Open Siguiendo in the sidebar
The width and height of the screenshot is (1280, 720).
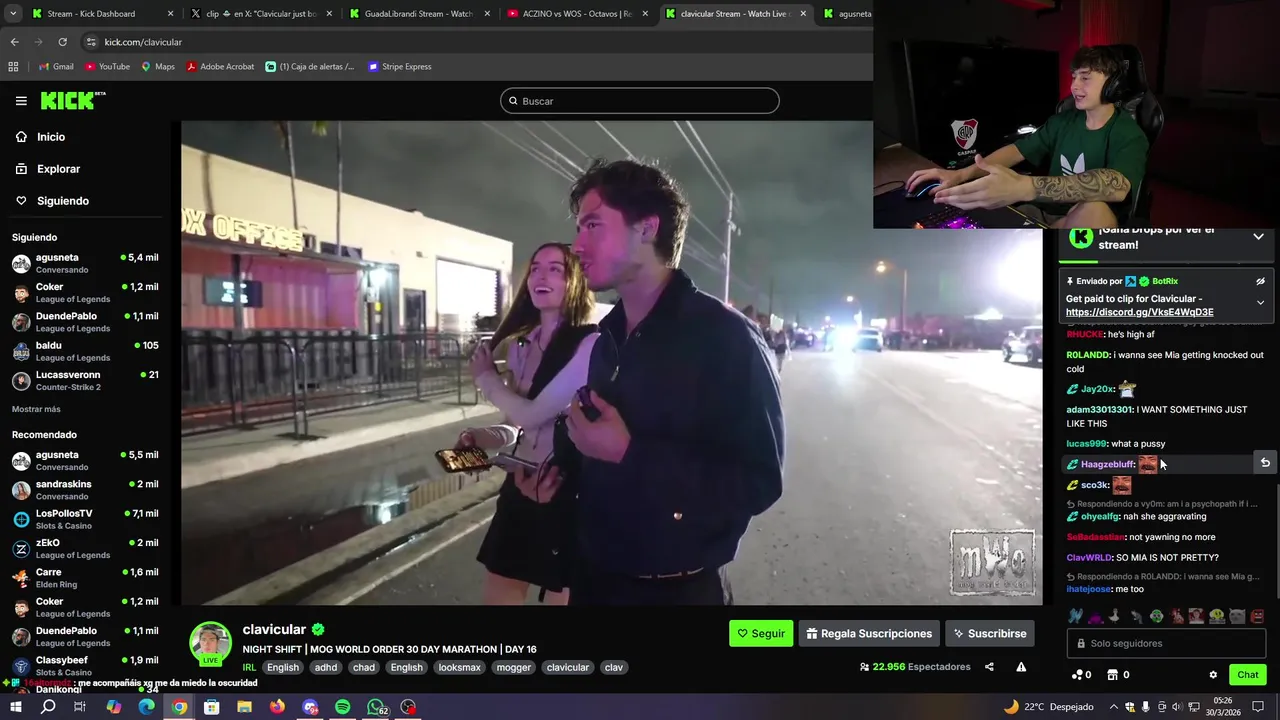pyautogui.click(x=63, y=201)
